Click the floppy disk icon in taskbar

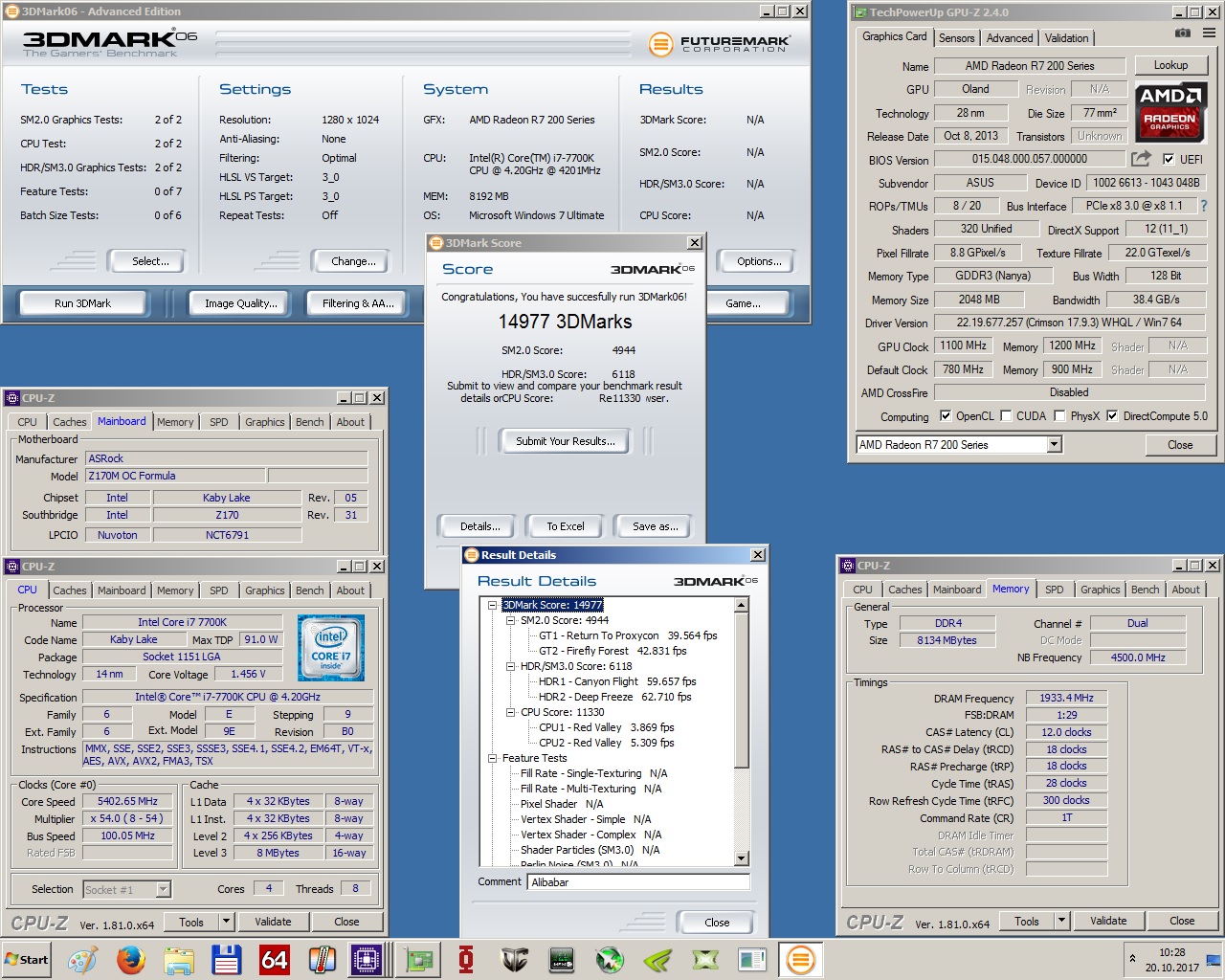click(227, 960)
